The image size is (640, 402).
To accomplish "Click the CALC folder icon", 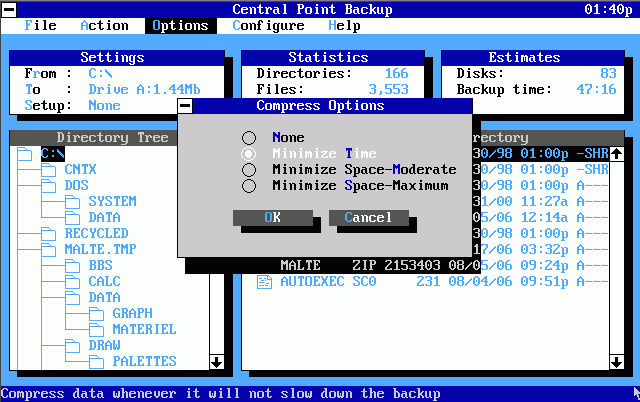I will [73, 282].
